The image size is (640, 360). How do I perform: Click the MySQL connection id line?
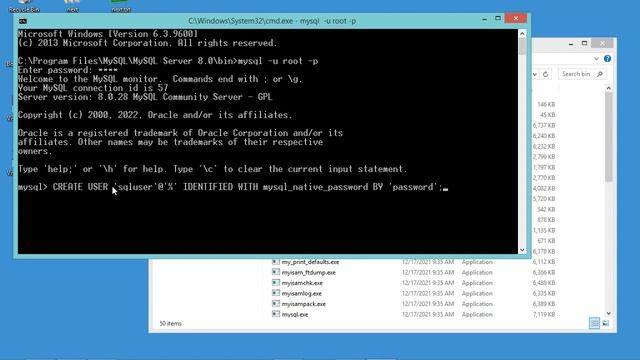tap(93, 88)
